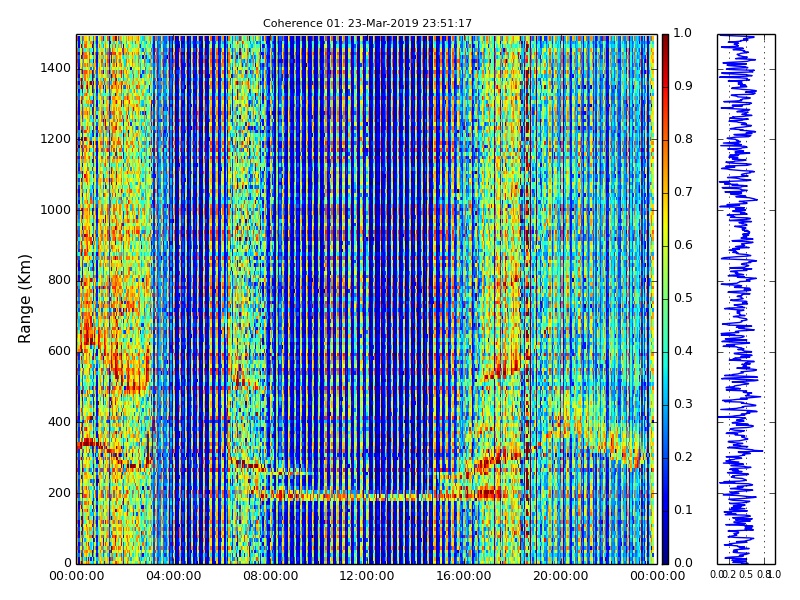This screenshot has height=600, width=800.
Task: Click the 0.5 tick on the profile plot
Action: 746,575
